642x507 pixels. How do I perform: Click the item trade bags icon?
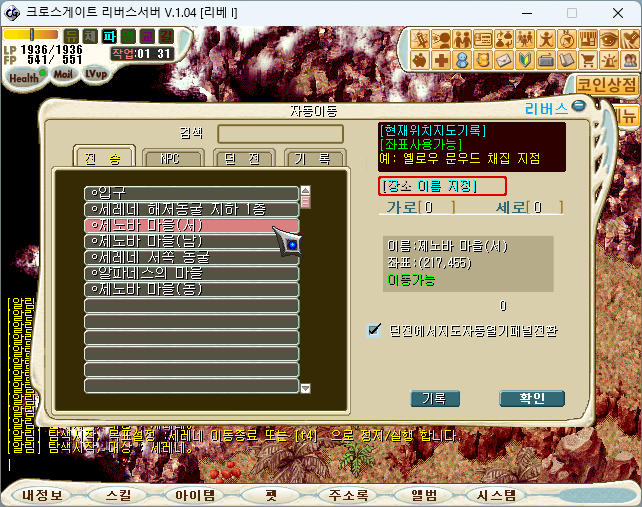point(504,39)
